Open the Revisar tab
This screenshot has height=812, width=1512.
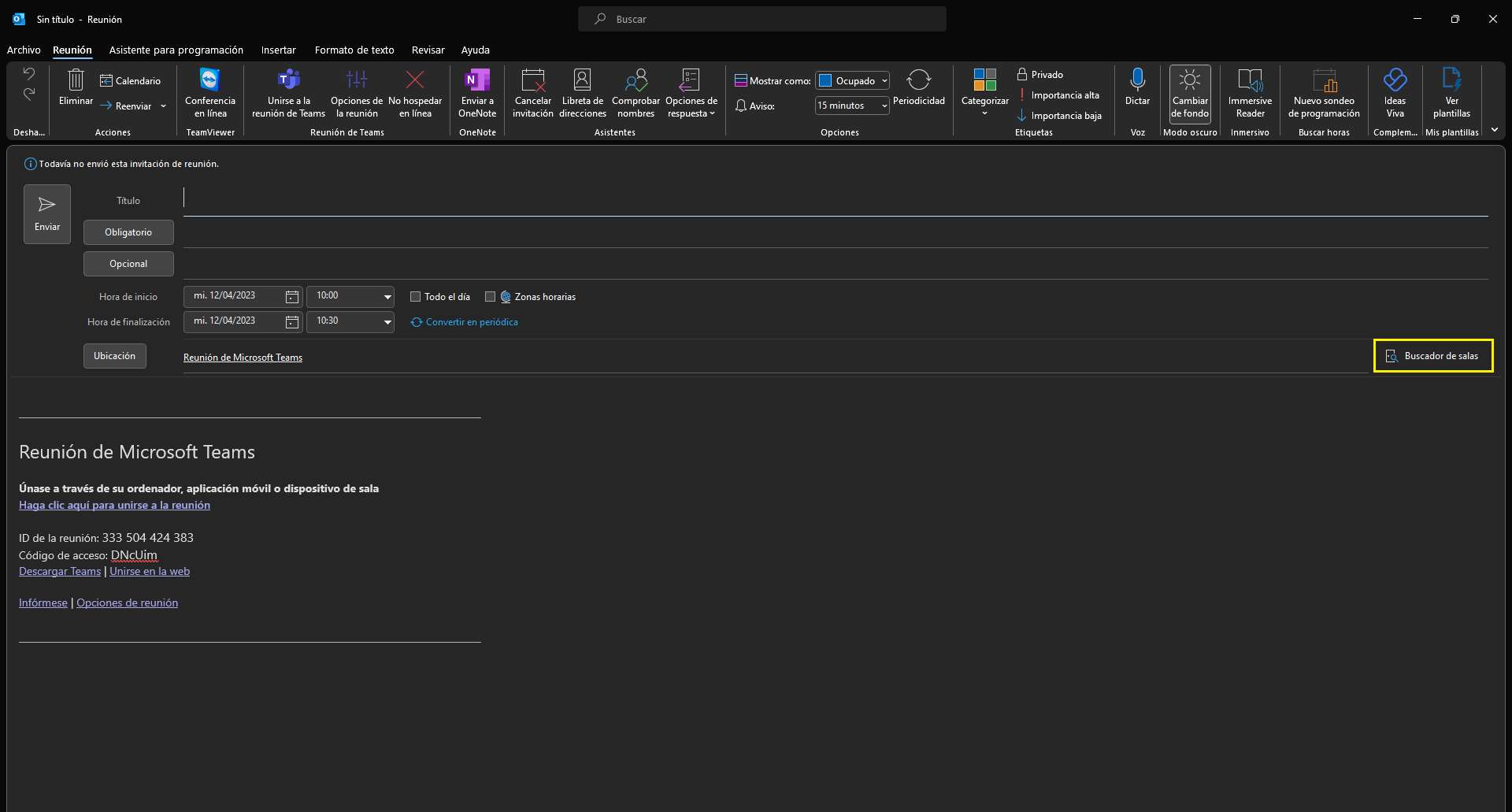coord(428,50)
